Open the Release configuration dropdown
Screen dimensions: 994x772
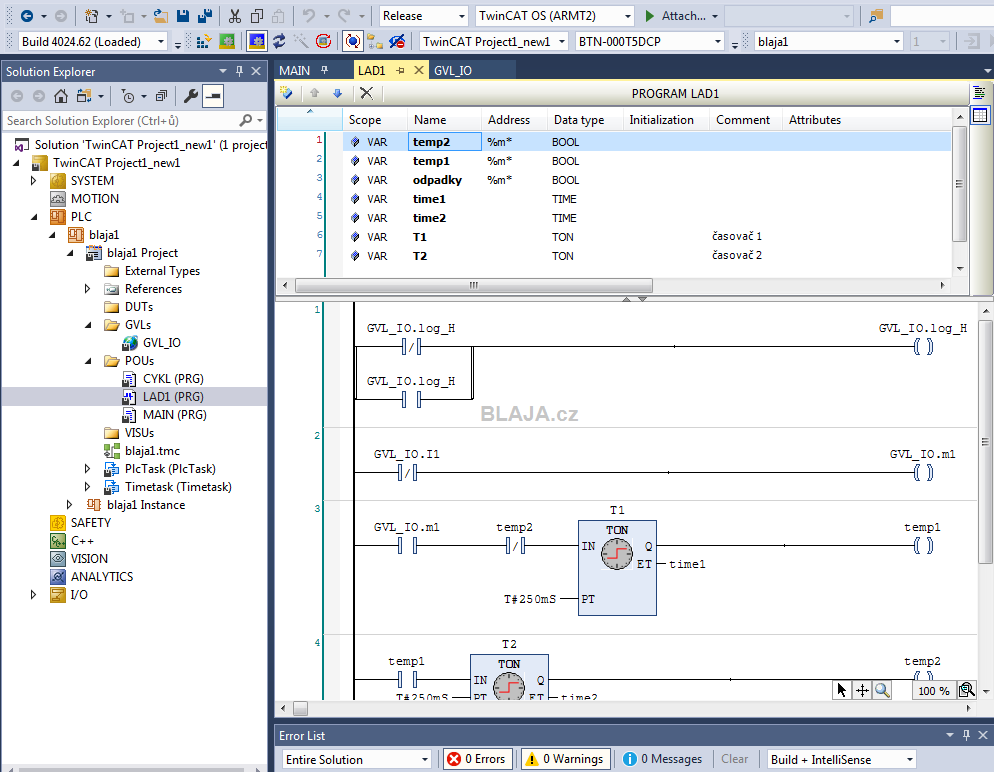[462, 16]
